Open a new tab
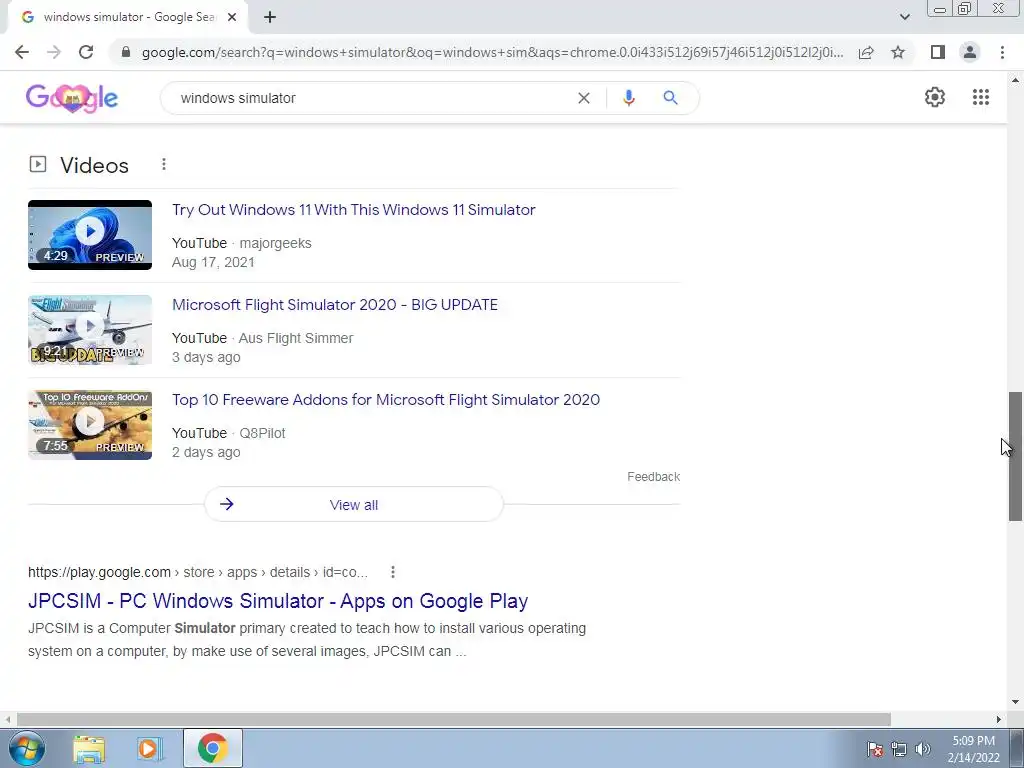This screenshot has width=1024, height=768. [x=270, y=17]
